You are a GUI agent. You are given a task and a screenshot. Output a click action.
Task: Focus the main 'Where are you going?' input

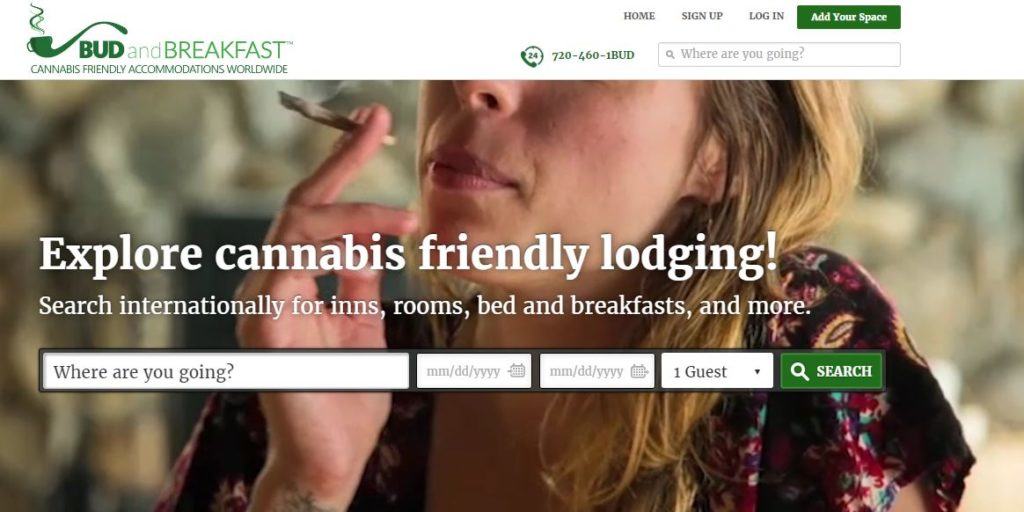coord(226,371)
